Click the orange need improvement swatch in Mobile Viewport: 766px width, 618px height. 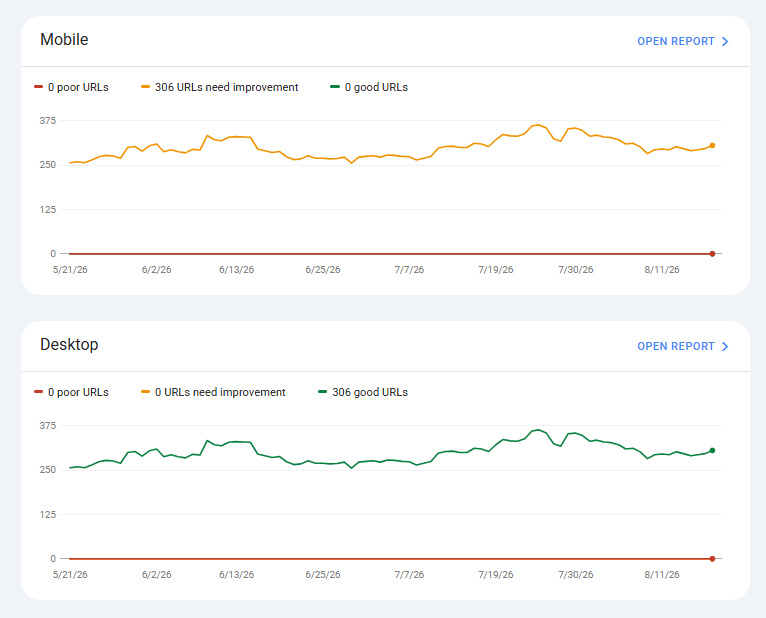point(145,87)
